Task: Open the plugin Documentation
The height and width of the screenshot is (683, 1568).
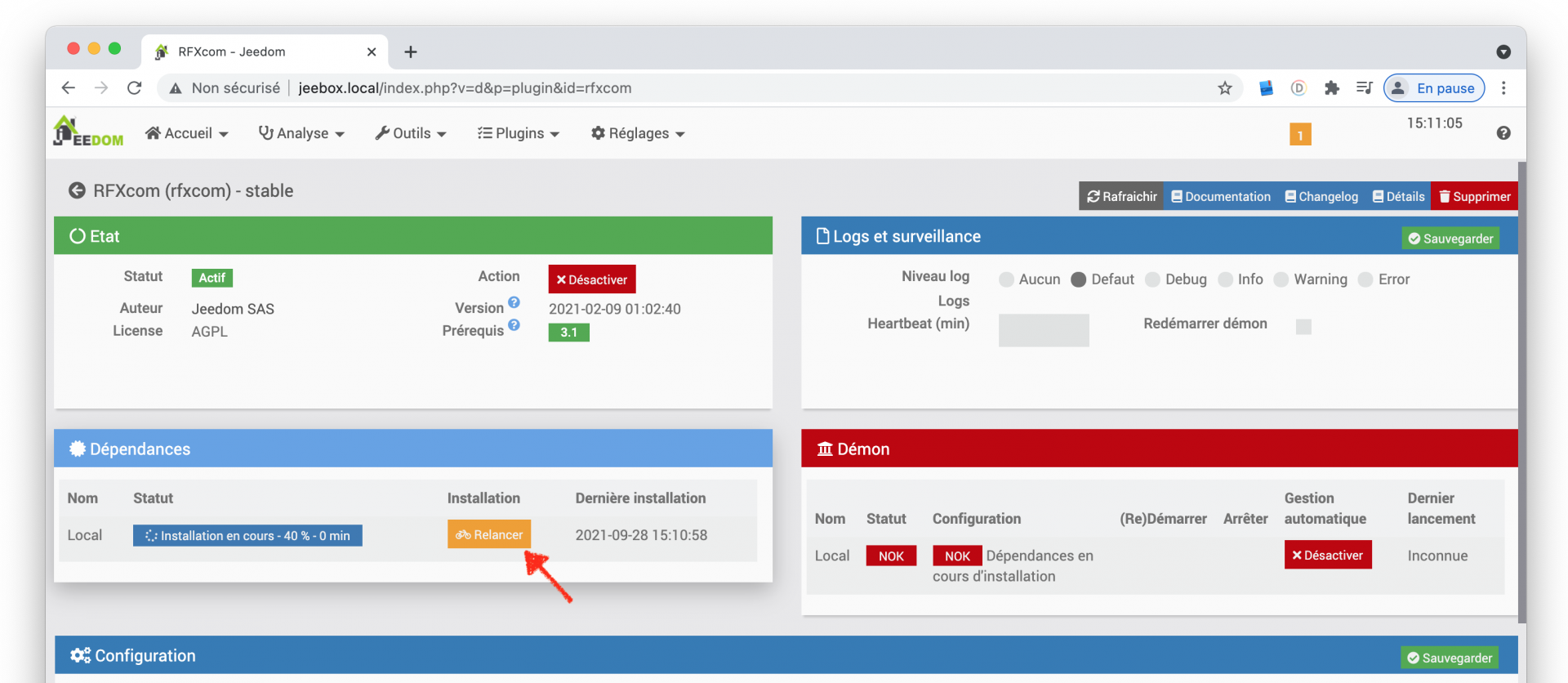Action: [1221, 196]
